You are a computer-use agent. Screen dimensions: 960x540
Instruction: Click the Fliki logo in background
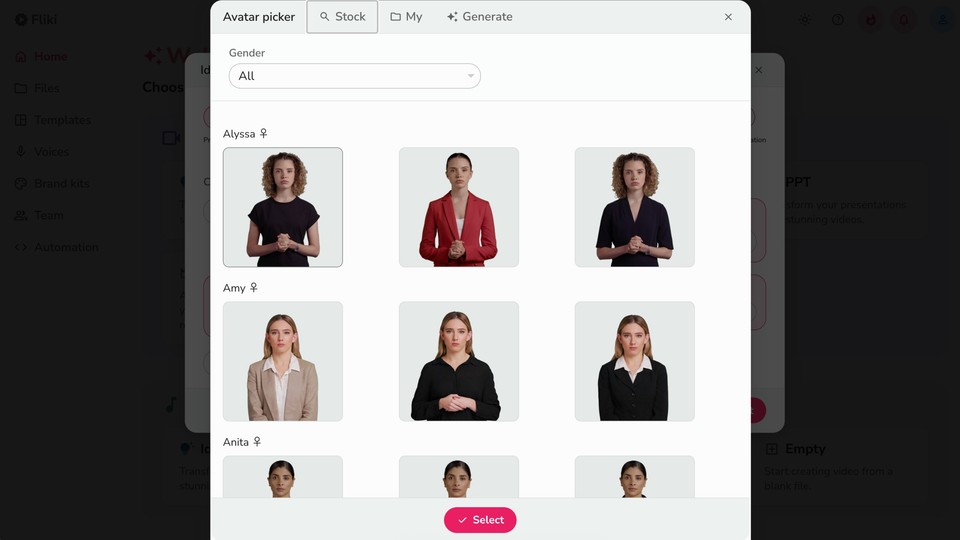coord(36,20)
